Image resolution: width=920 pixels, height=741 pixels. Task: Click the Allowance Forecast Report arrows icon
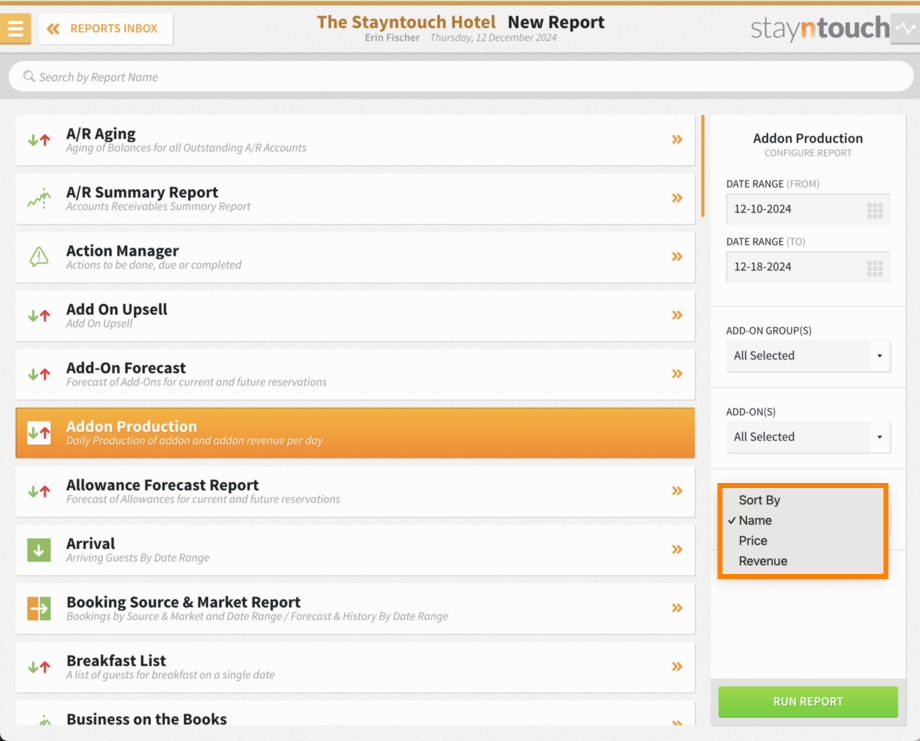click(x=39, y=492)
